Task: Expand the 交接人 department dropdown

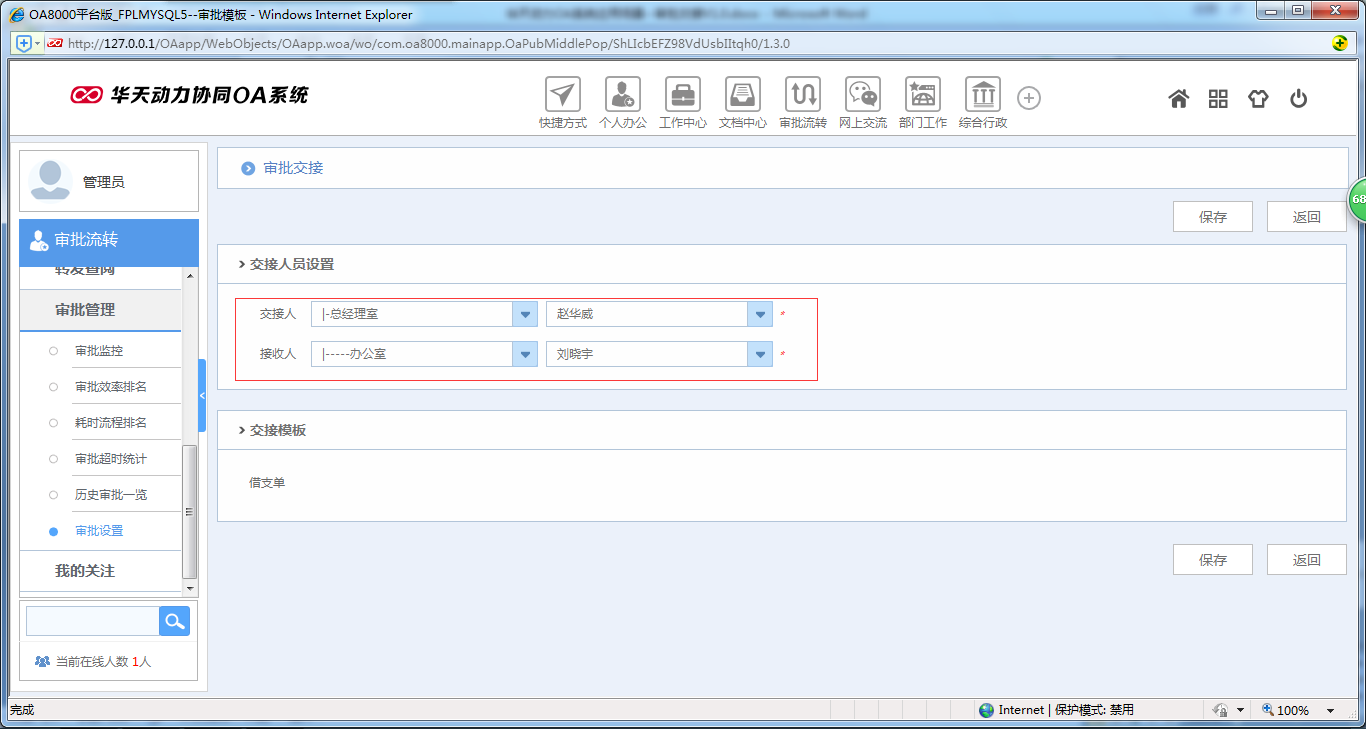Action: (525, 314)
